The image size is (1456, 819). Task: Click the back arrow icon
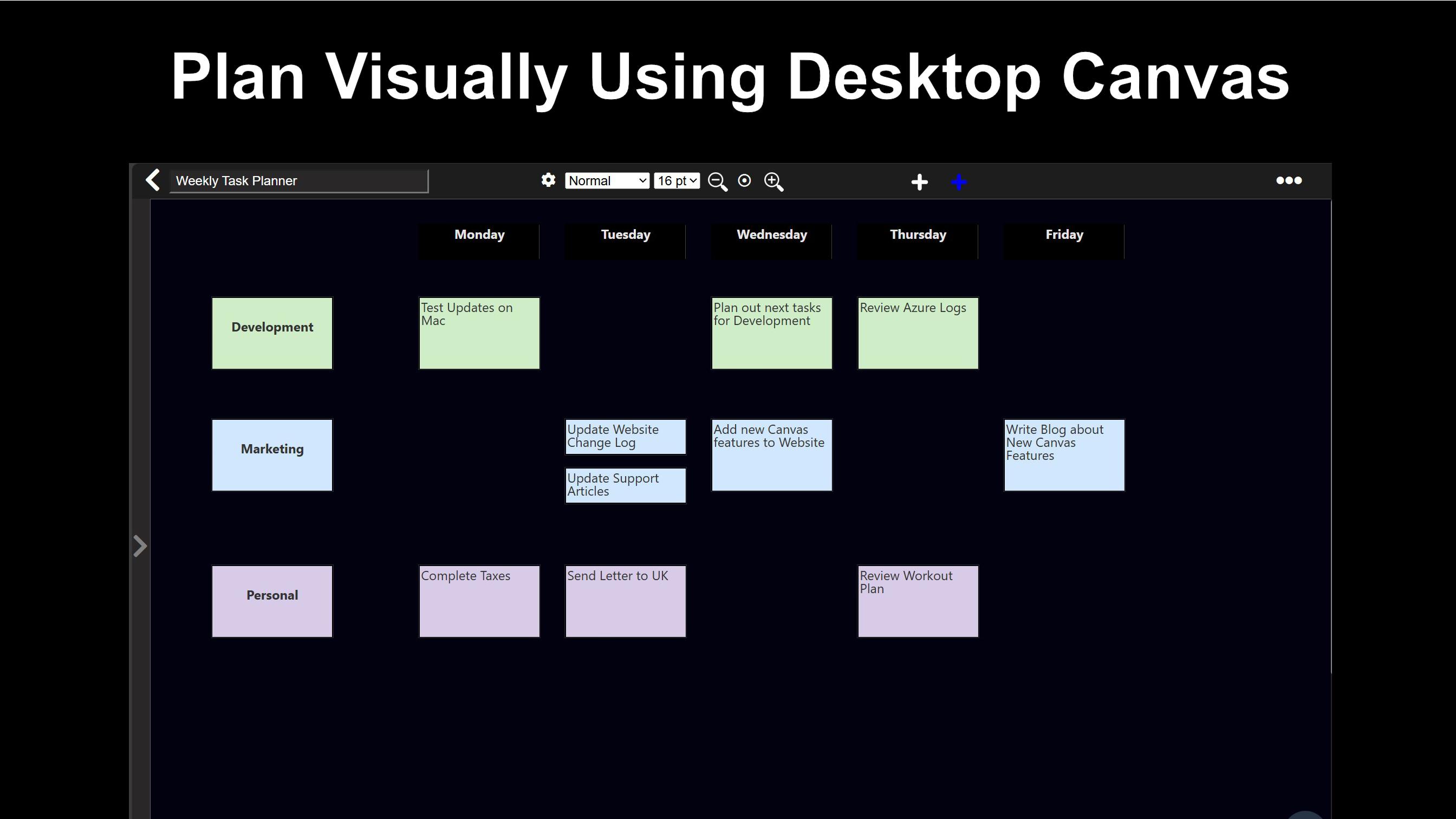[x=153, y=180]
